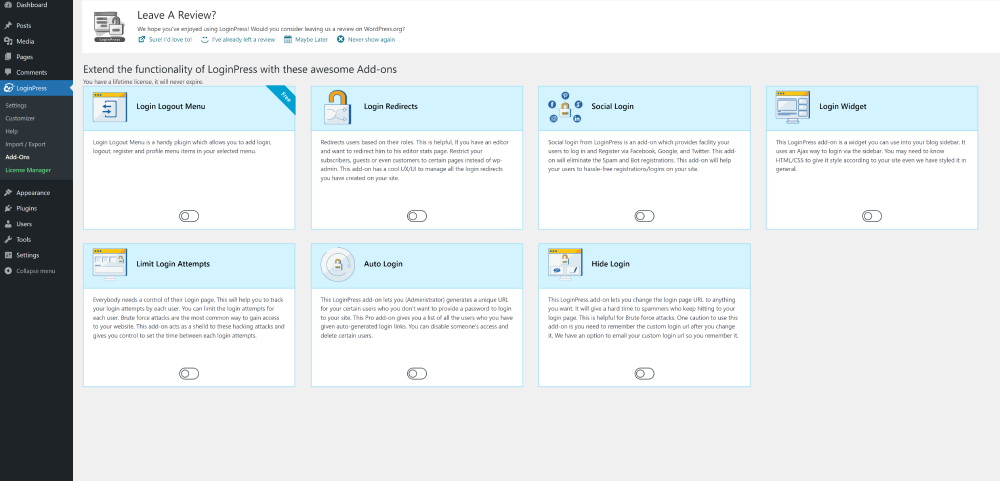Switch on the Login Widget toggle
This screenshot has width=1000, height=481.
[x=872, y=216]
